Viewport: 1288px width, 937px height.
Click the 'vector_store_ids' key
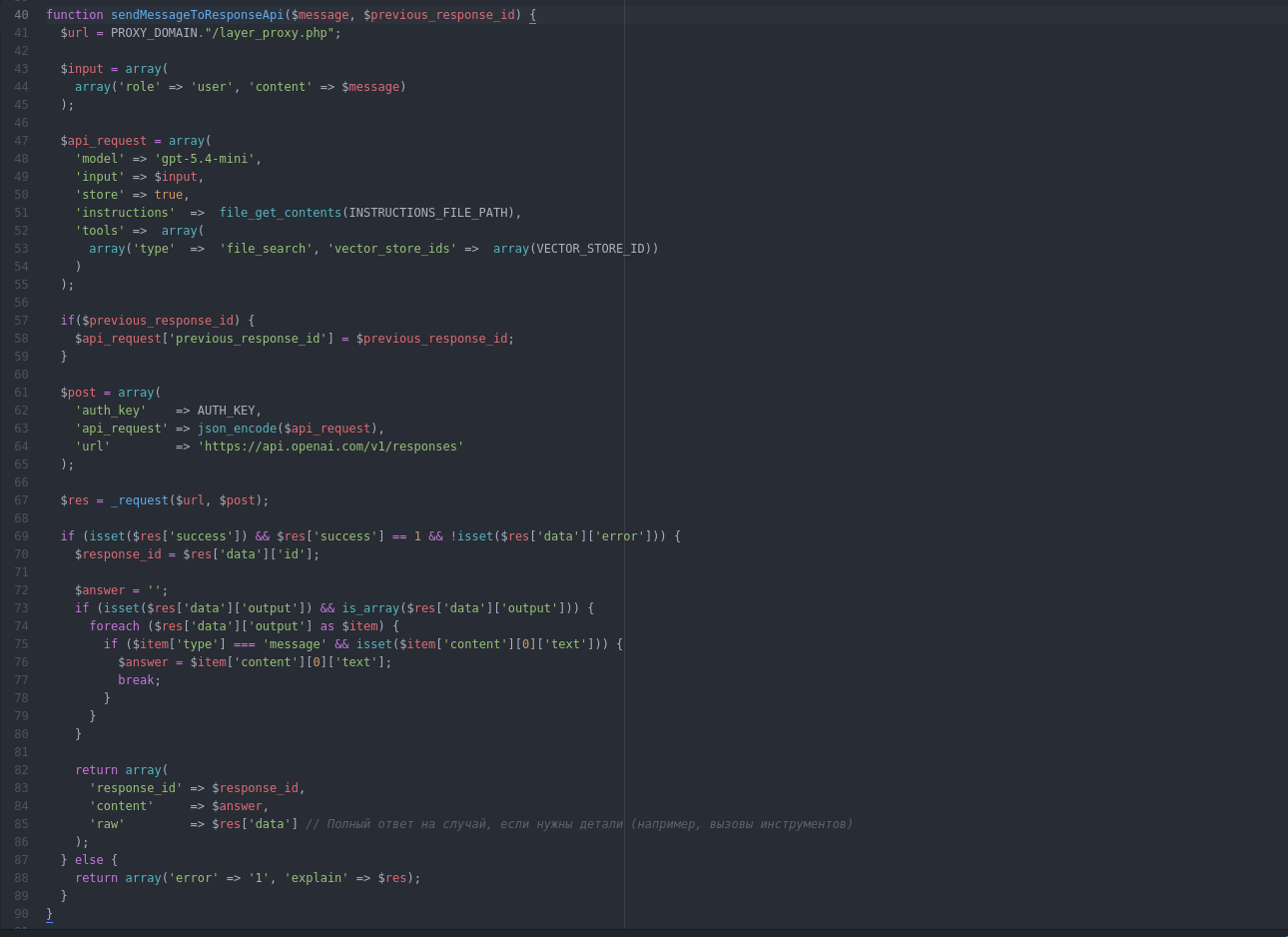click(392, 249)
